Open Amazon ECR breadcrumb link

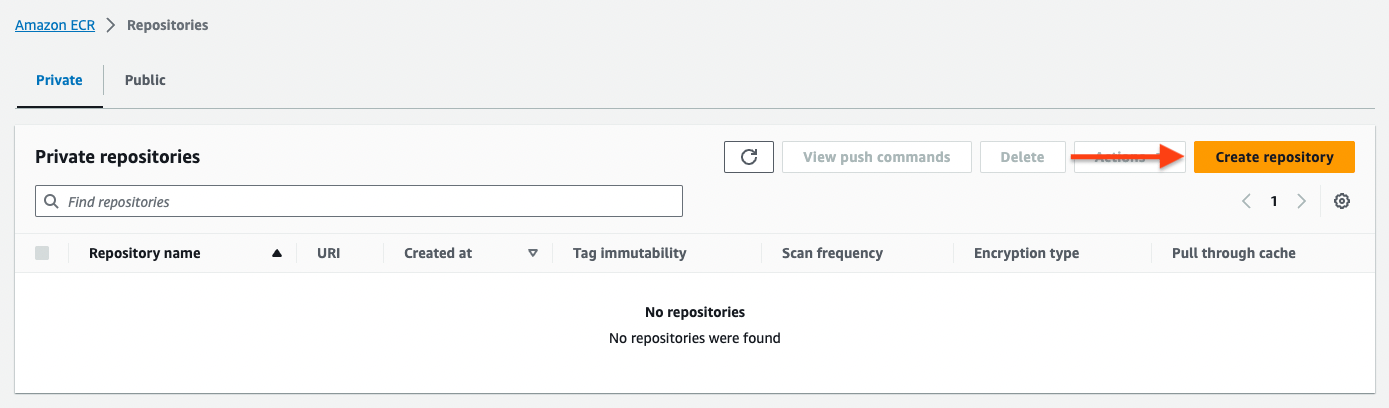[55, 25]
